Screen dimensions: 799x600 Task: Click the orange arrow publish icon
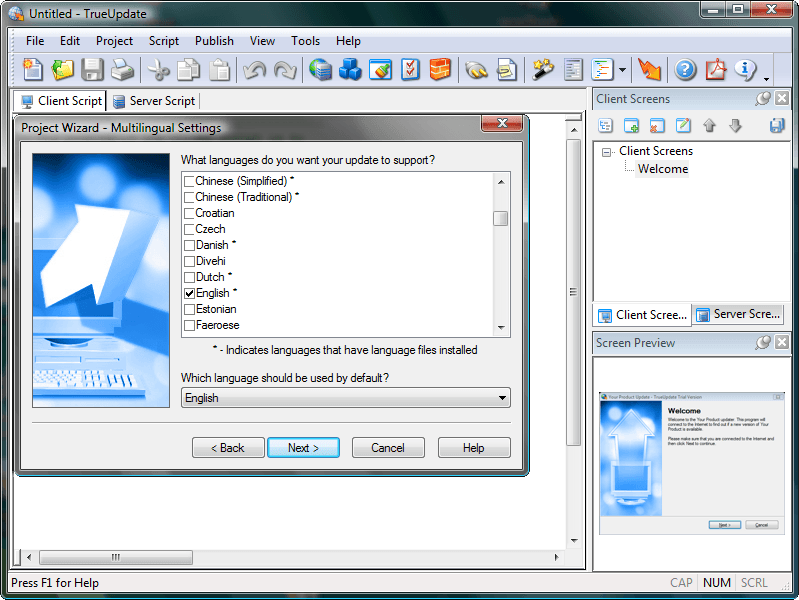pos(649,70)
